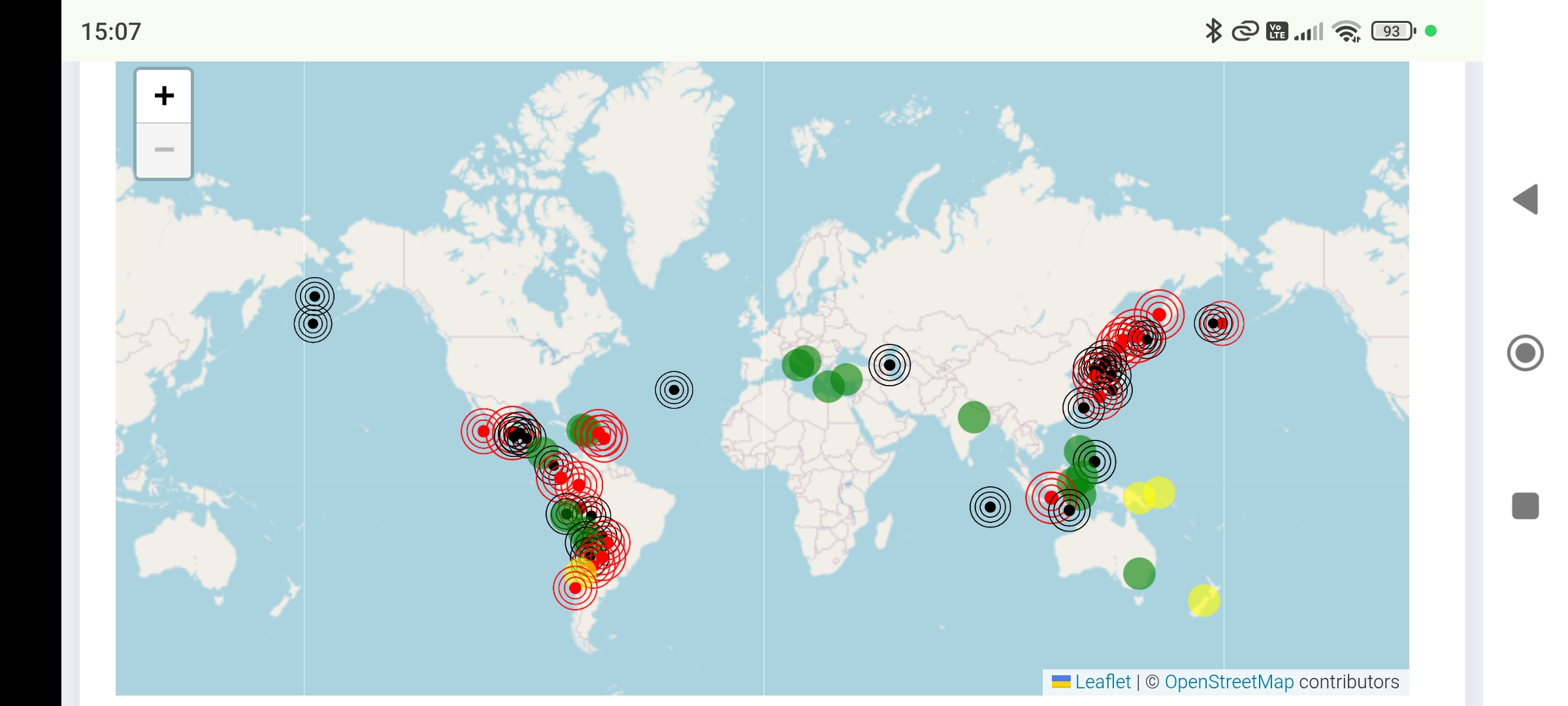
Task: Click the upper black ring marker near Alaska
Action: 315,297
